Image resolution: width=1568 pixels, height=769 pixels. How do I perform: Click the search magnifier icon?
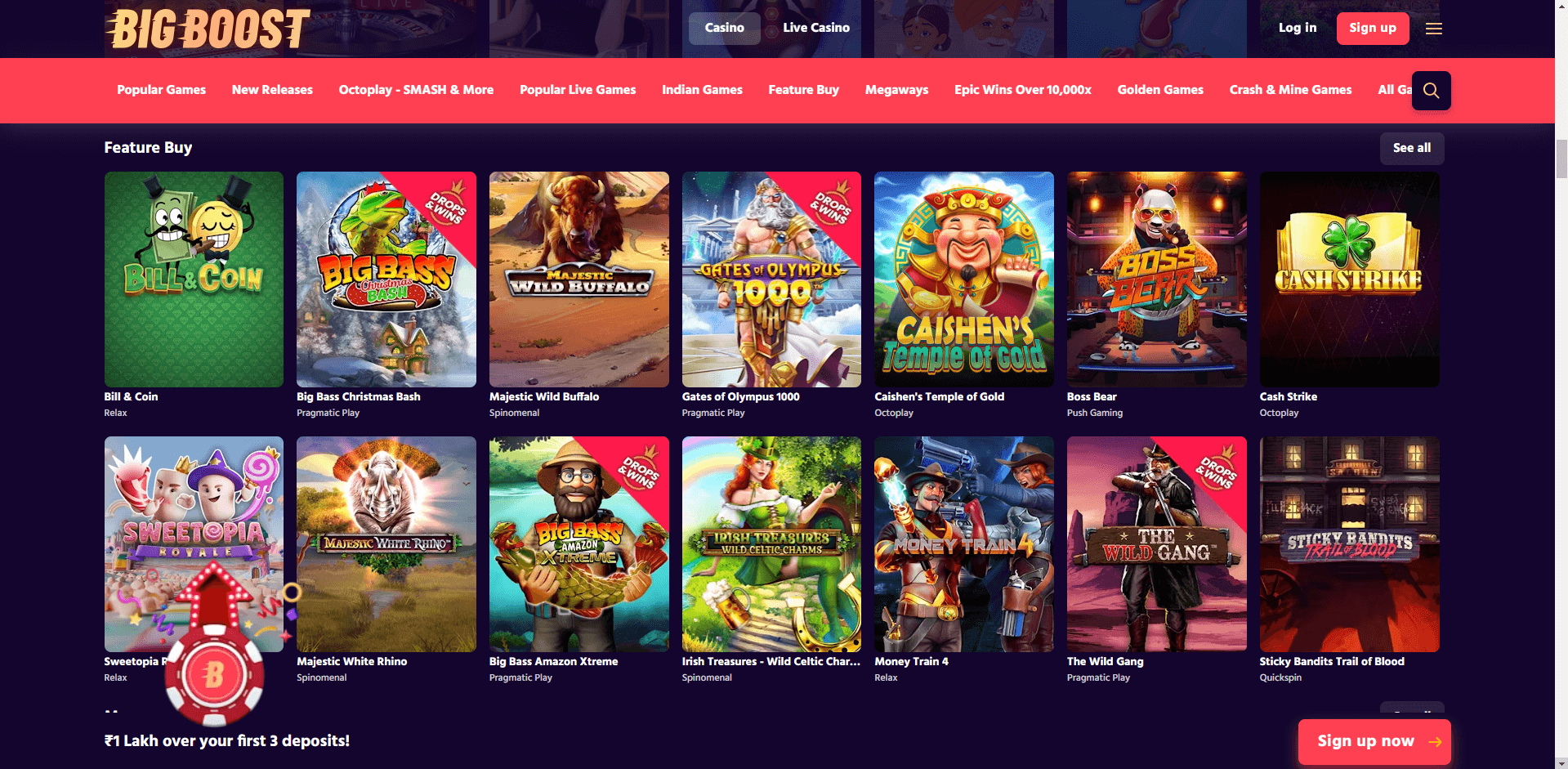point(1431,91)
